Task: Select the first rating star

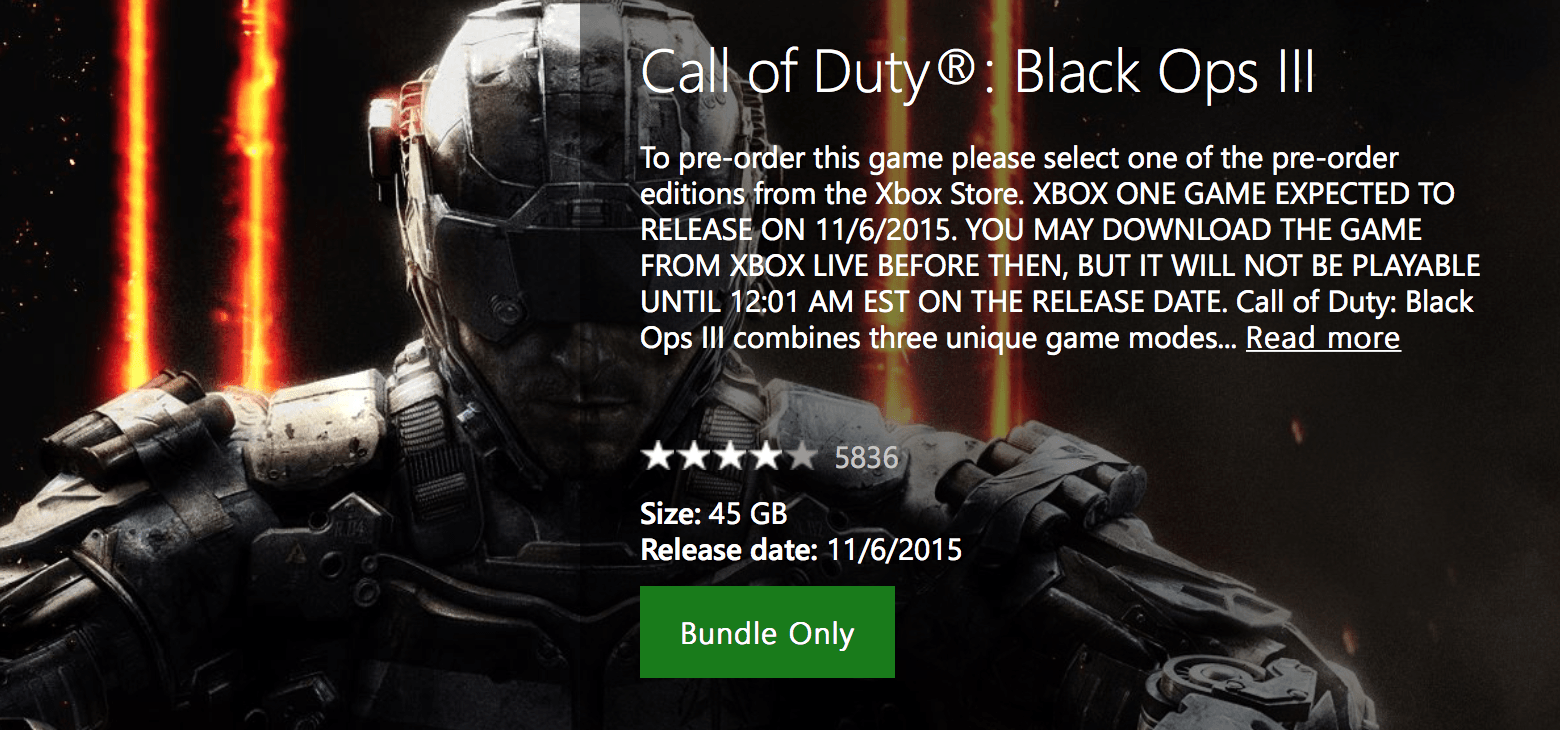Action: pyautogui.click(x=657, y=457)
